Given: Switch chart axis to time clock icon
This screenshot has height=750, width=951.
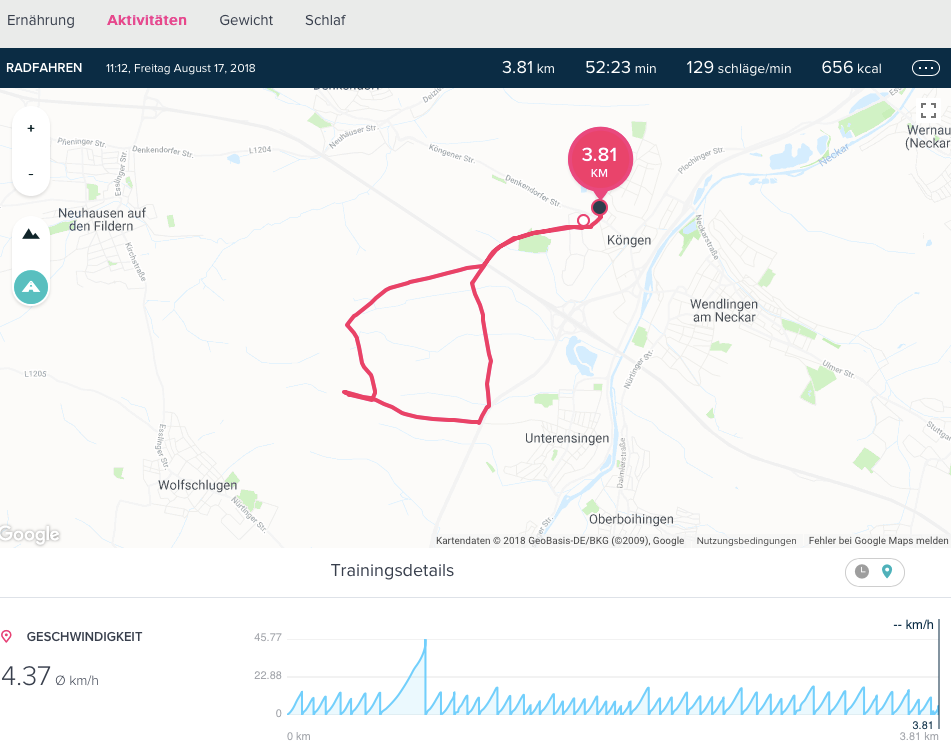Looking at the screenshot, I should pyautogui.click(x=862, y=571).
